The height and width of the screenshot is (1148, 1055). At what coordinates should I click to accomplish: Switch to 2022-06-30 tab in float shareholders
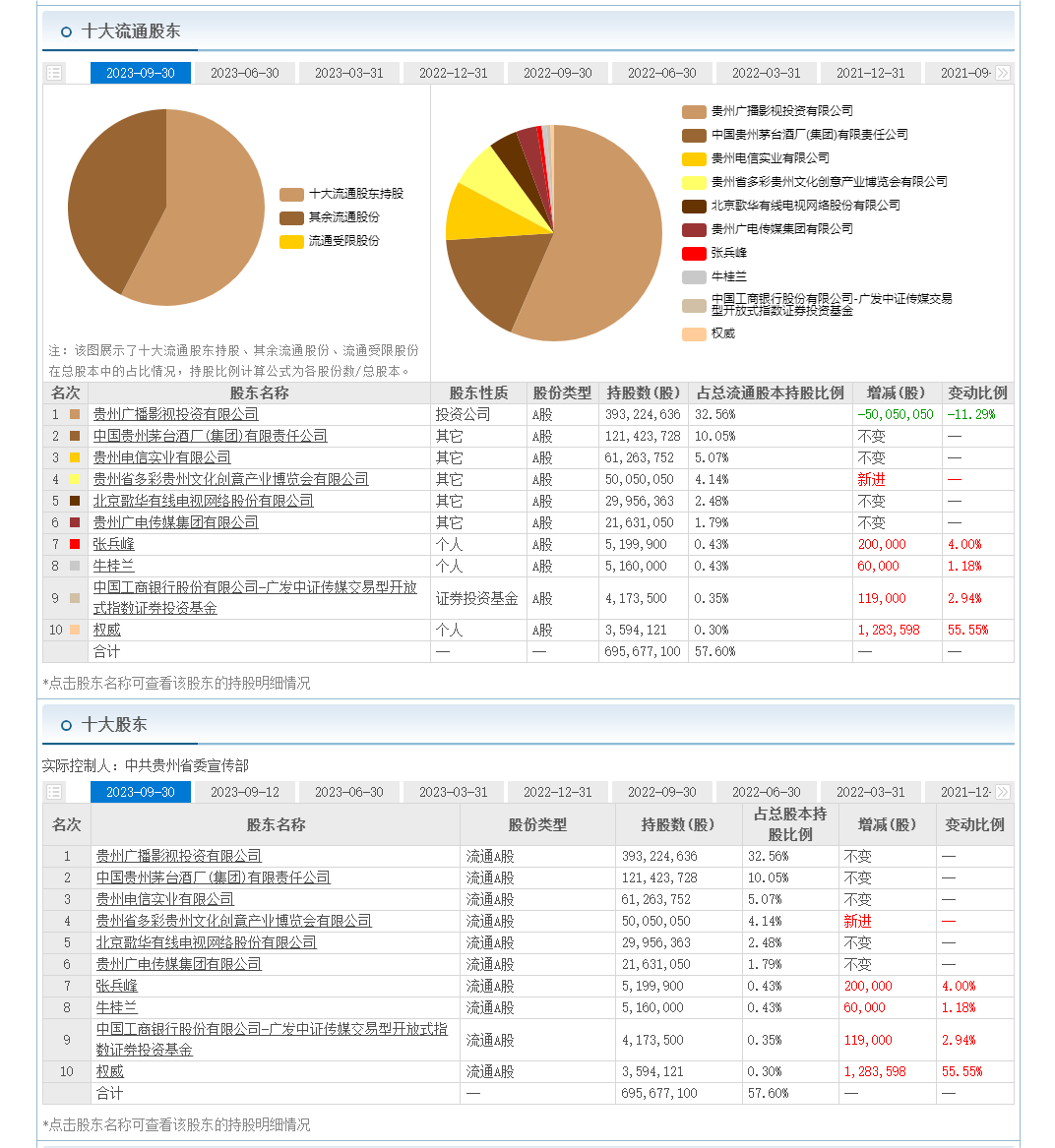pyautogui.click(x=661, y=73)
